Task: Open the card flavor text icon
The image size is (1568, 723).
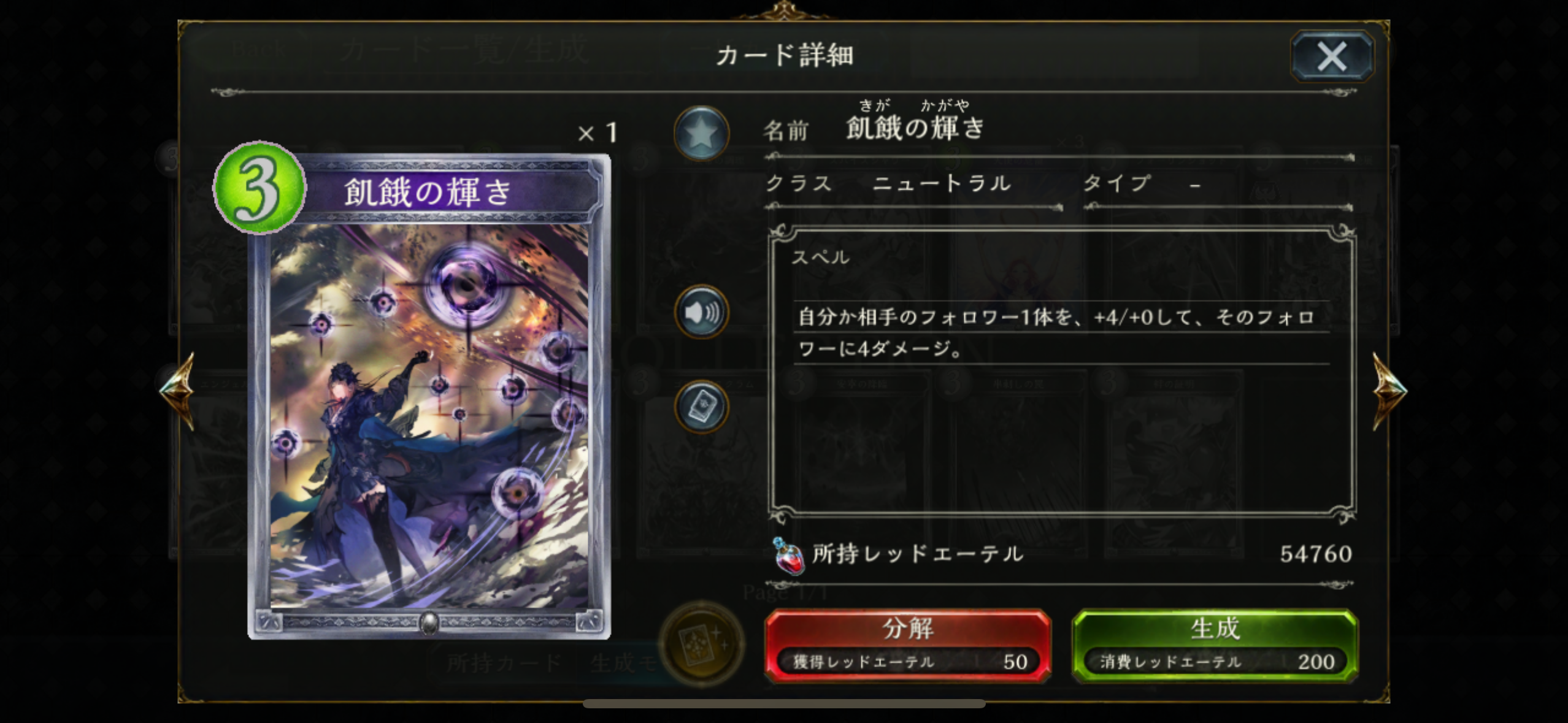Action: (701, 407)
